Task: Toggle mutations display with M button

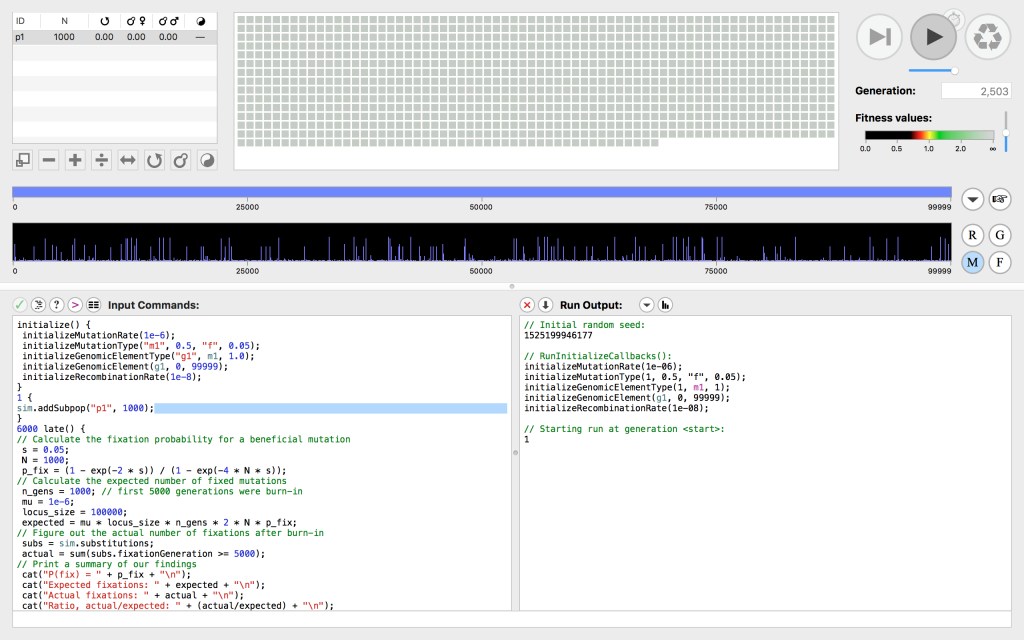Action: [972, 262]
